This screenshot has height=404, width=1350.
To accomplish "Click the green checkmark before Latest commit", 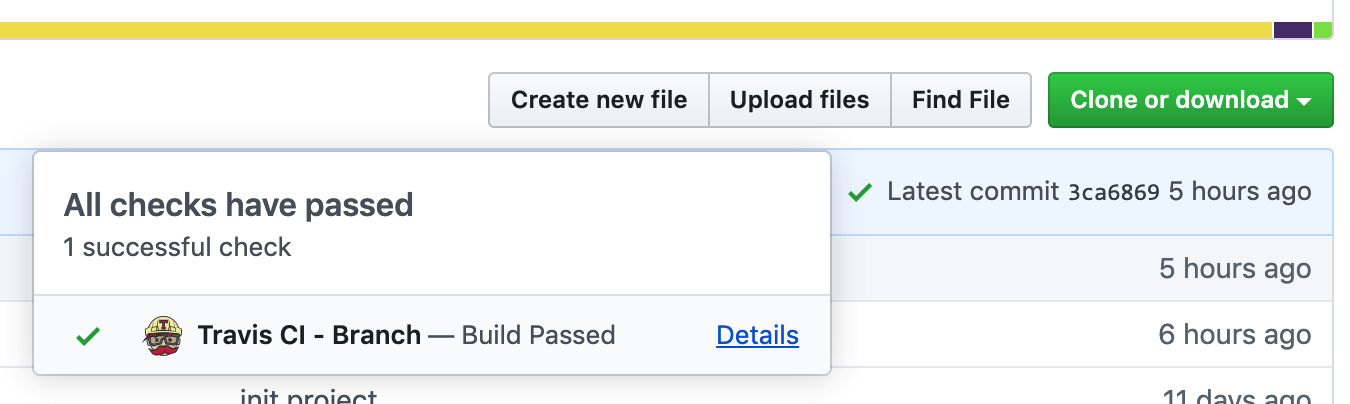I will (x=859, y=192).
